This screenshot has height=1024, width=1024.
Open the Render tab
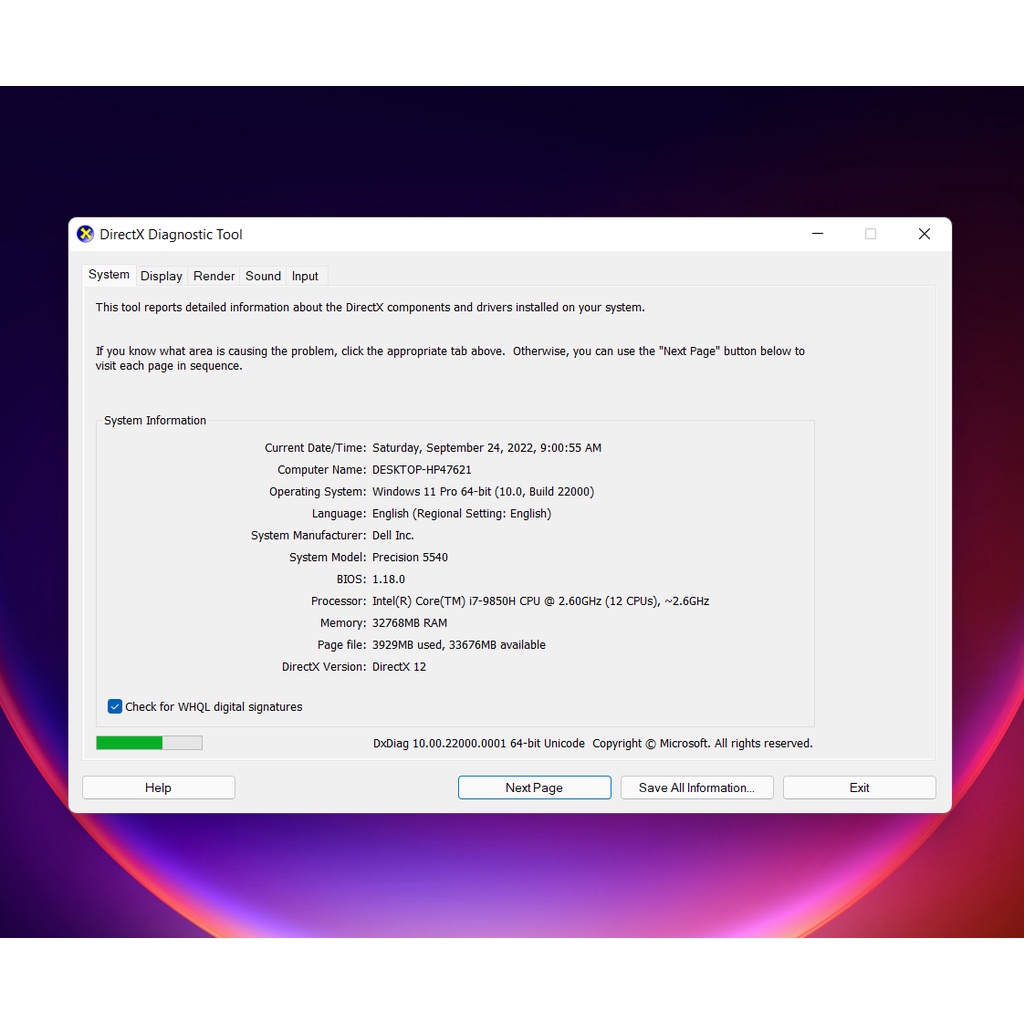[x=214, y=276]
